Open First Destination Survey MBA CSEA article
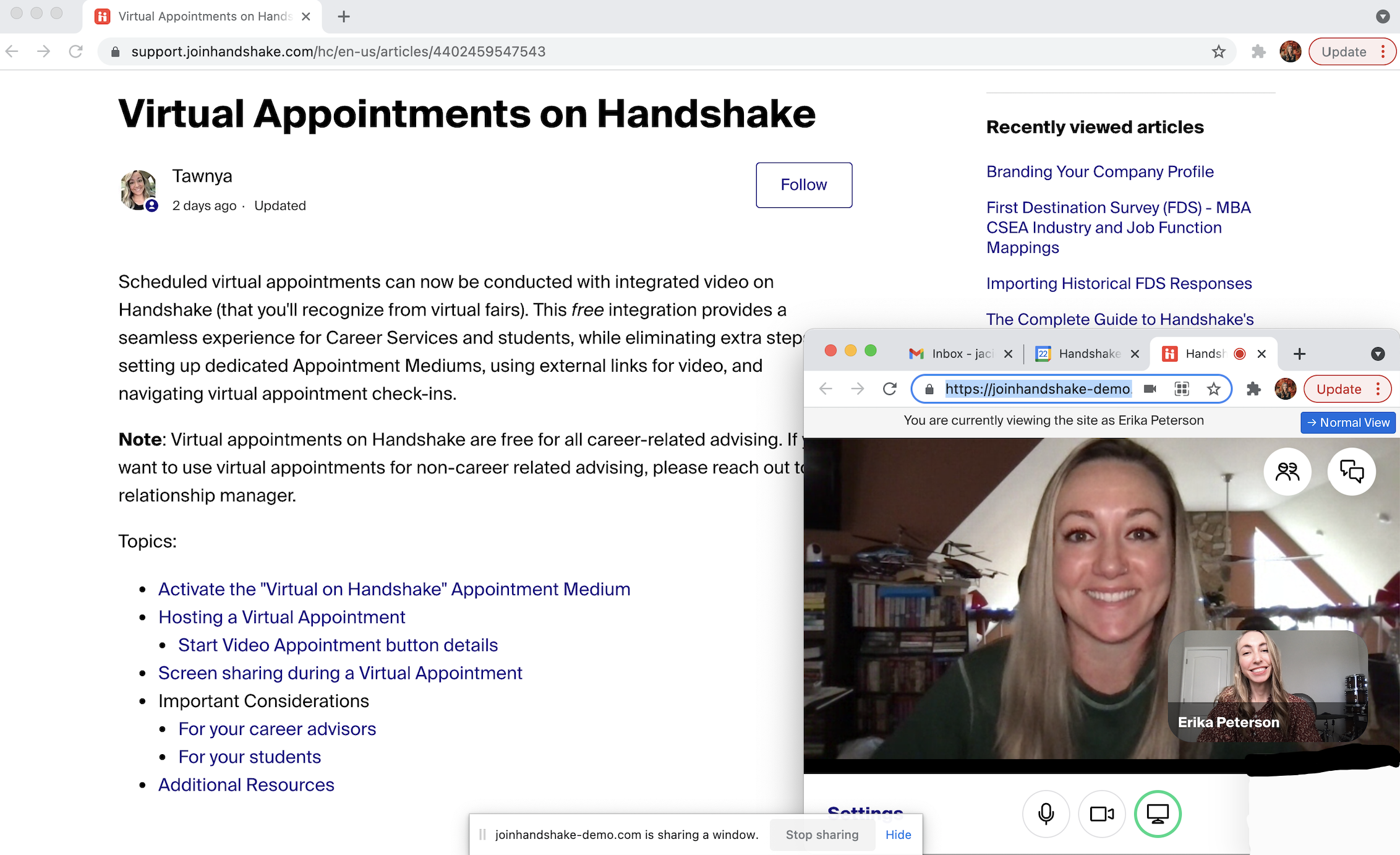Viewport: 1400px width, 855px height. tap(1118, 228)
